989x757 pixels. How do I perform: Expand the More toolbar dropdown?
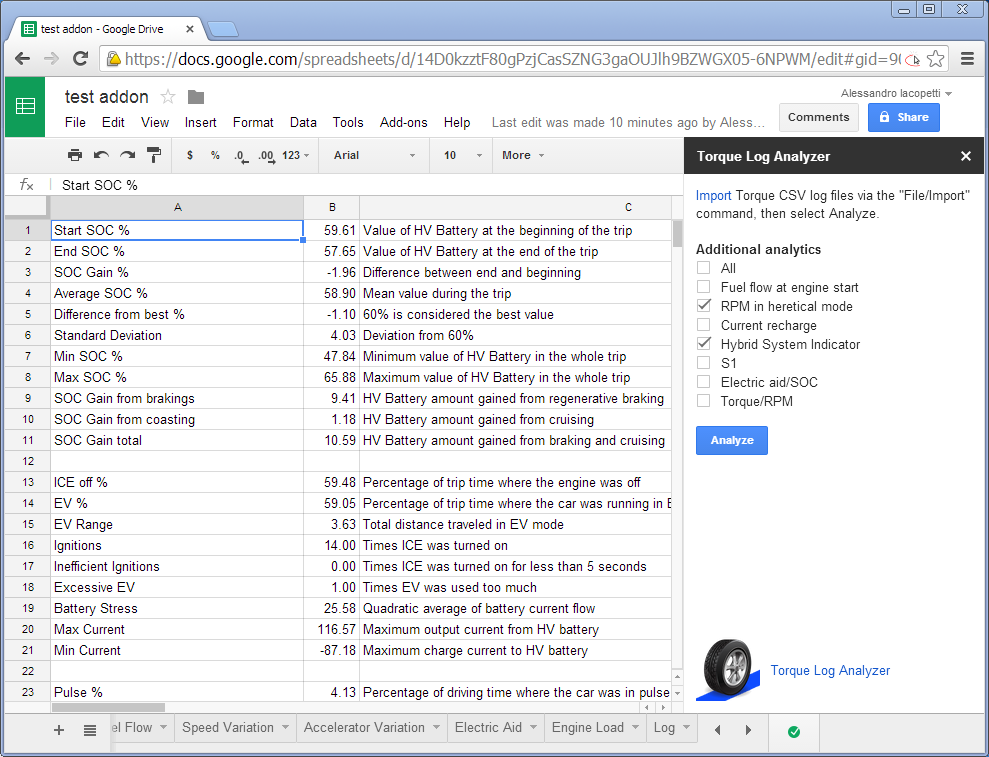tap(523, 155)
